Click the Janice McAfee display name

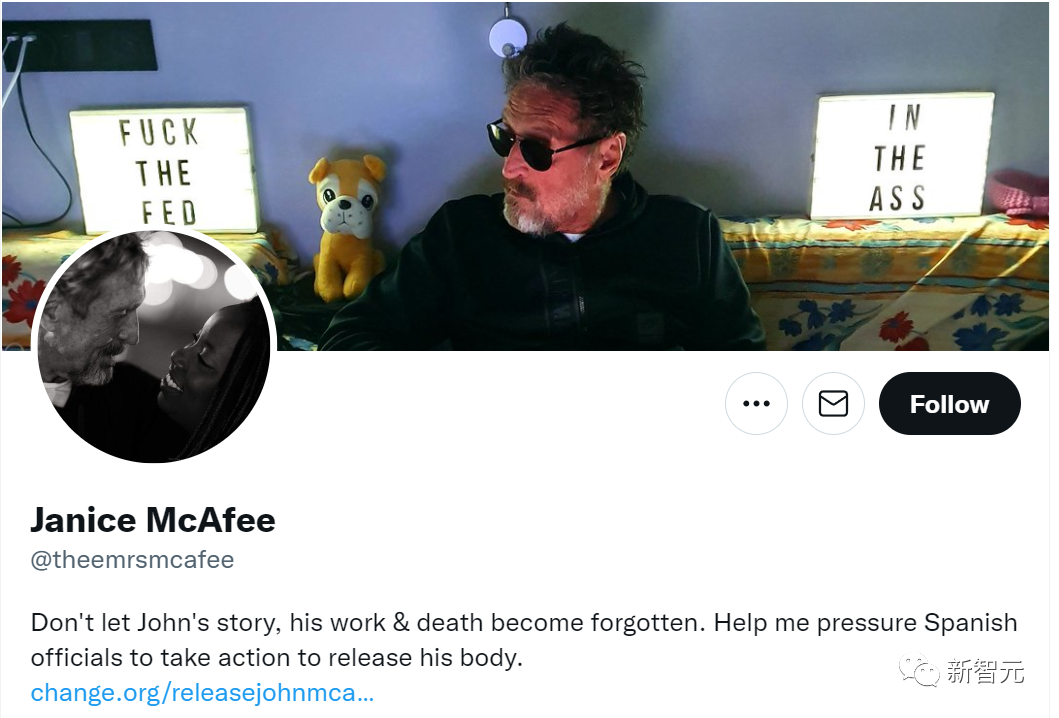pyautogui.click(x=153, y=520)
